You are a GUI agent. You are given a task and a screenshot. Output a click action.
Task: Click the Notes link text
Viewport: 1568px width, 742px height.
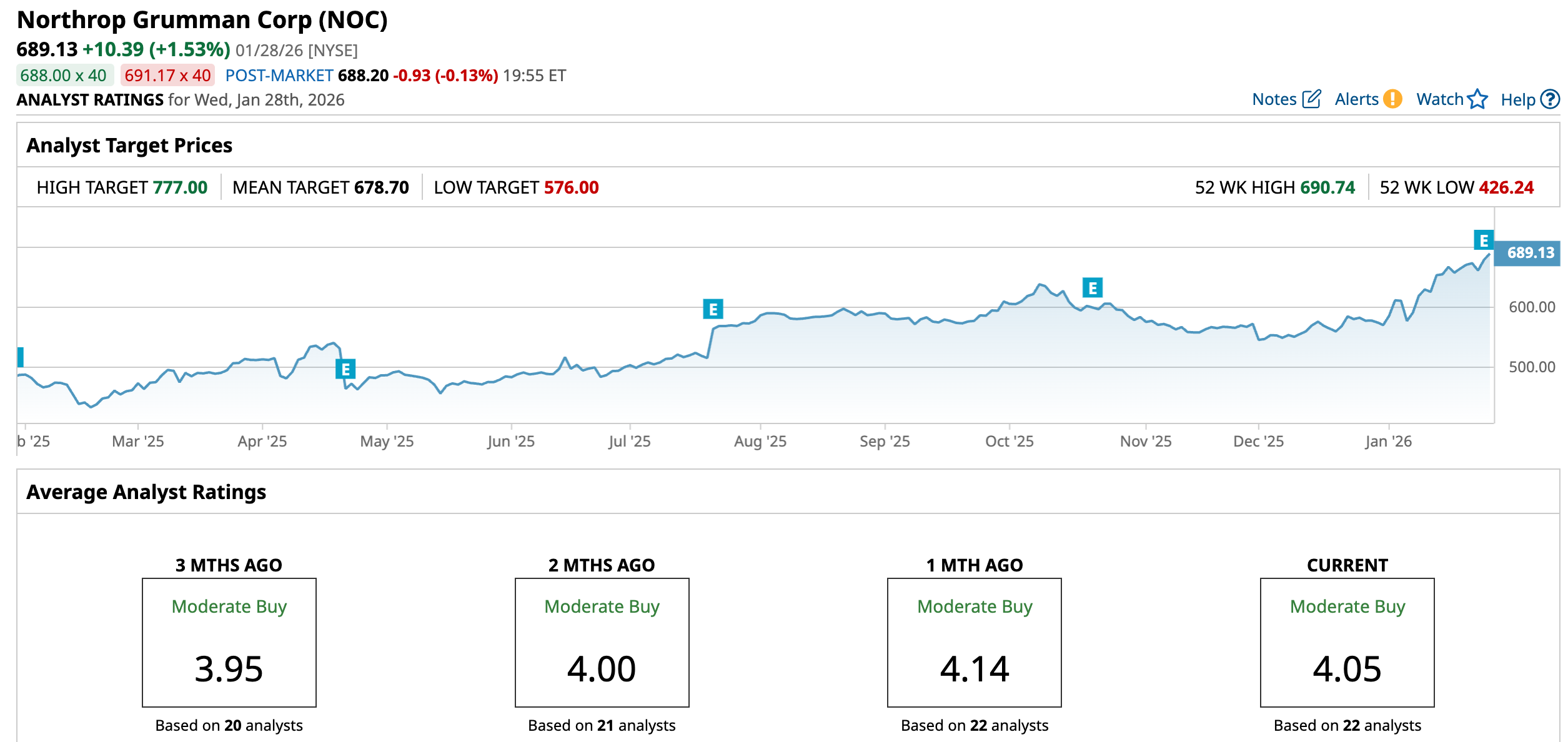pos(1274,99)
